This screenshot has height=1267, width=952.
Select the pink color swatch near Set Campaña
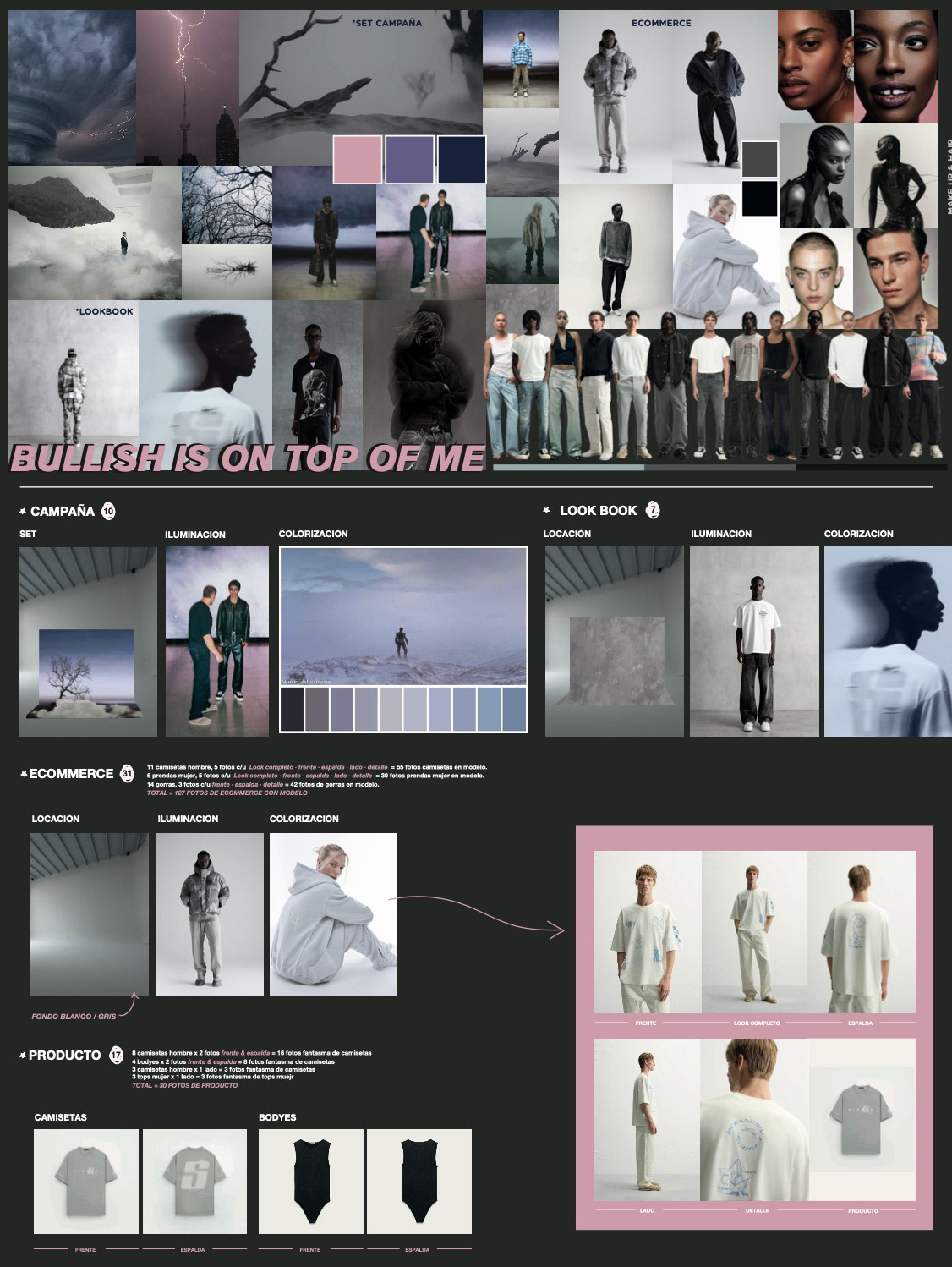click(358, 159)
